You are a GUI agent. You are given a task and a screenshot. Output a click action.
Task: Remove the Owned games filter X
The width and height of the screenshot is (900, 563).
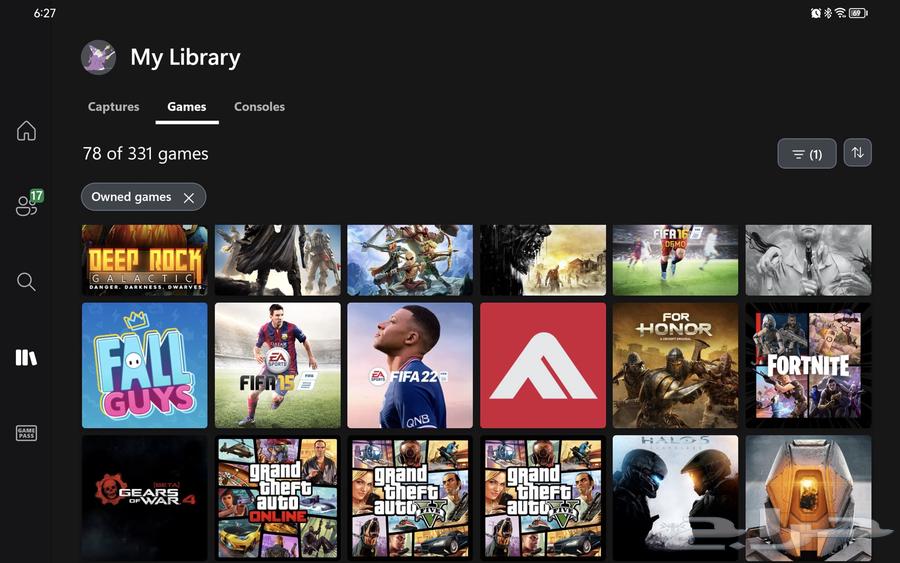coord(188,198)
